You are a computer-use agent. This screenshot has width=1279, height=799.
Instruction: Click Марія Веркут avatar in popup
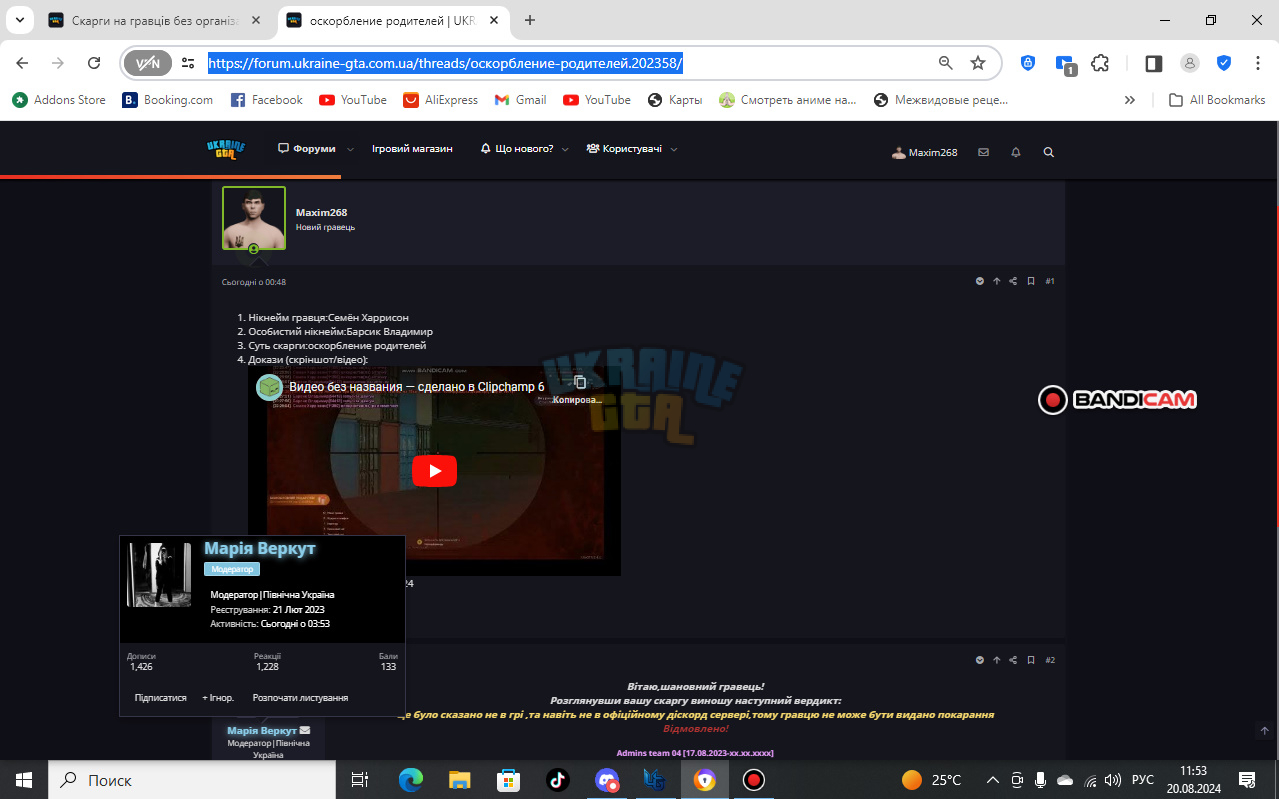pos(159,575)
